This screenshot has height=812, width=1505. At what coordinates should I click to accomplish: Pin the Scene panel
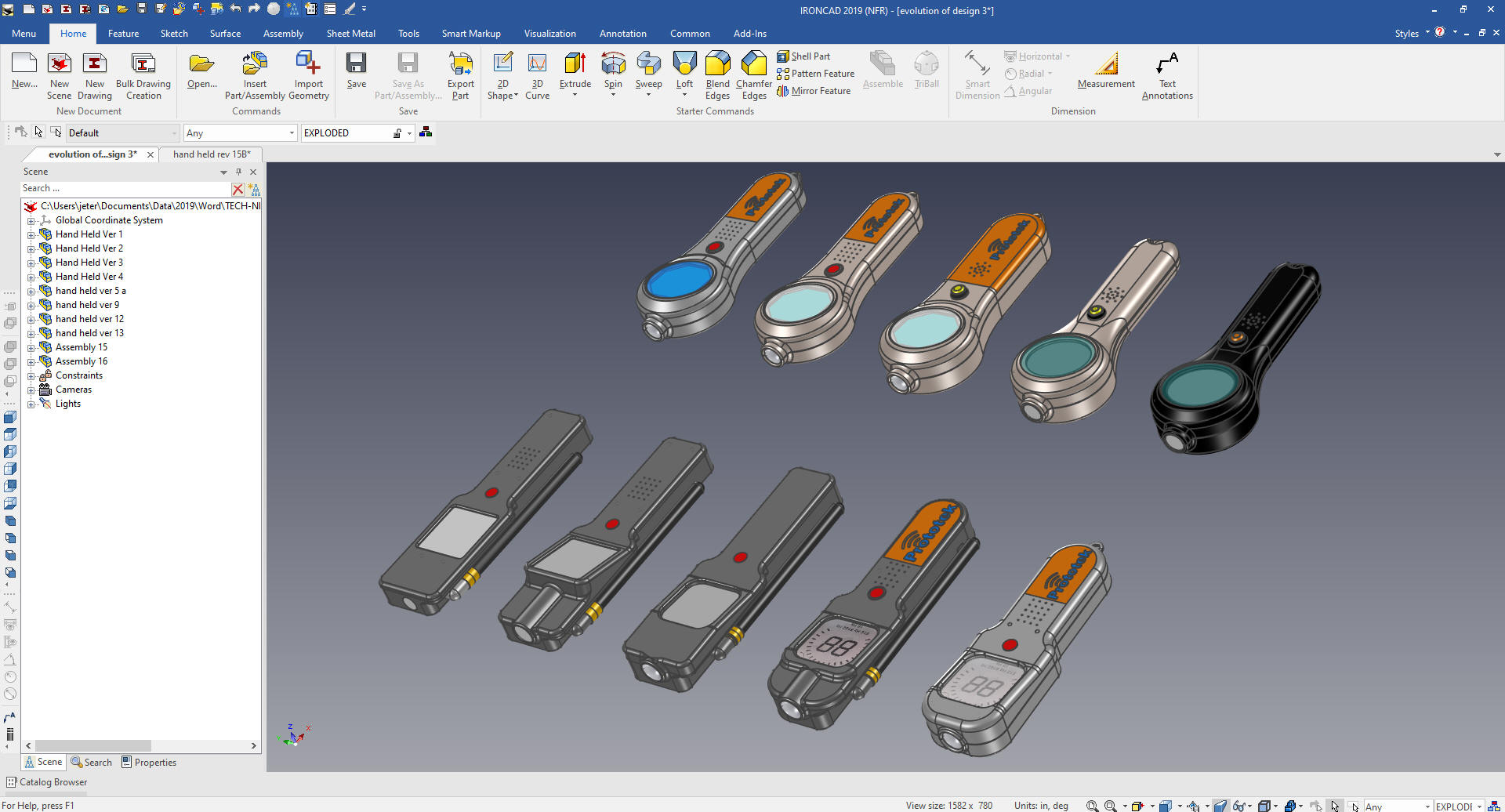(x=238, y=172)
